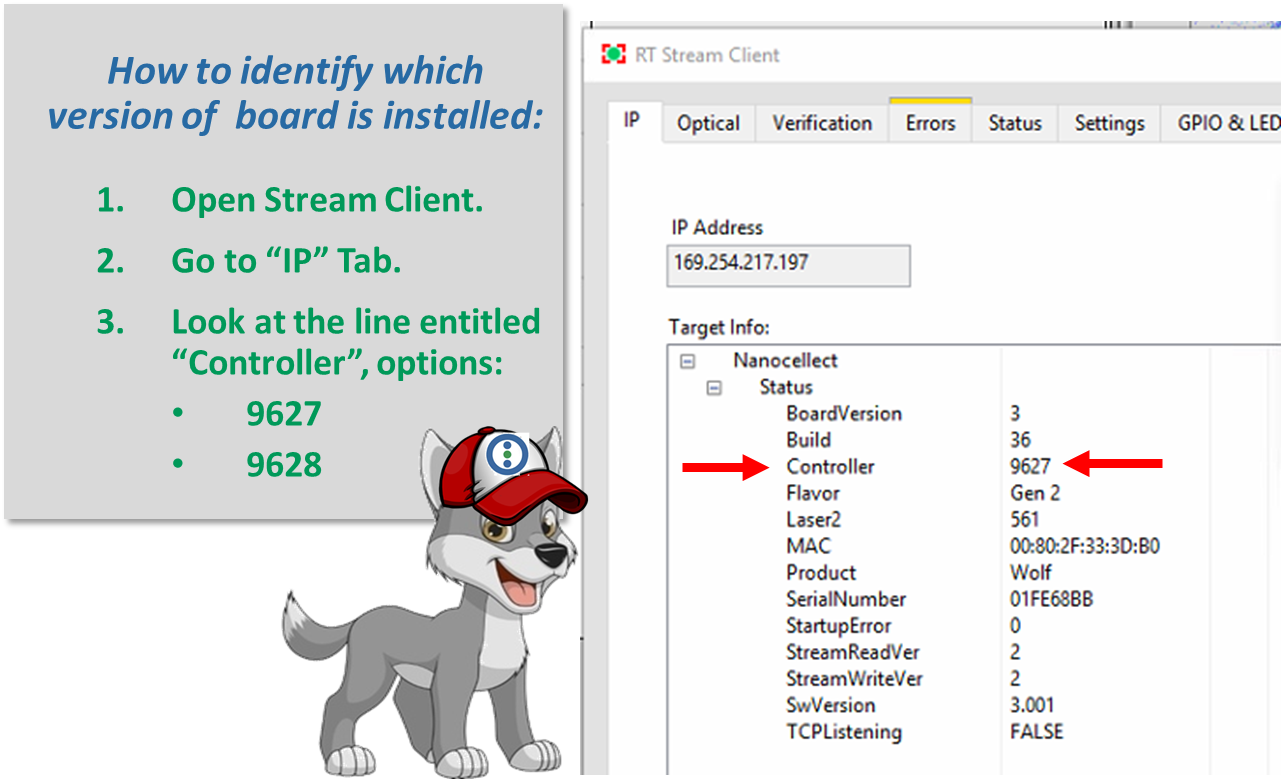Click the red arrow right of the 9627 value
1281x779 pixels.
point(1113,463)
